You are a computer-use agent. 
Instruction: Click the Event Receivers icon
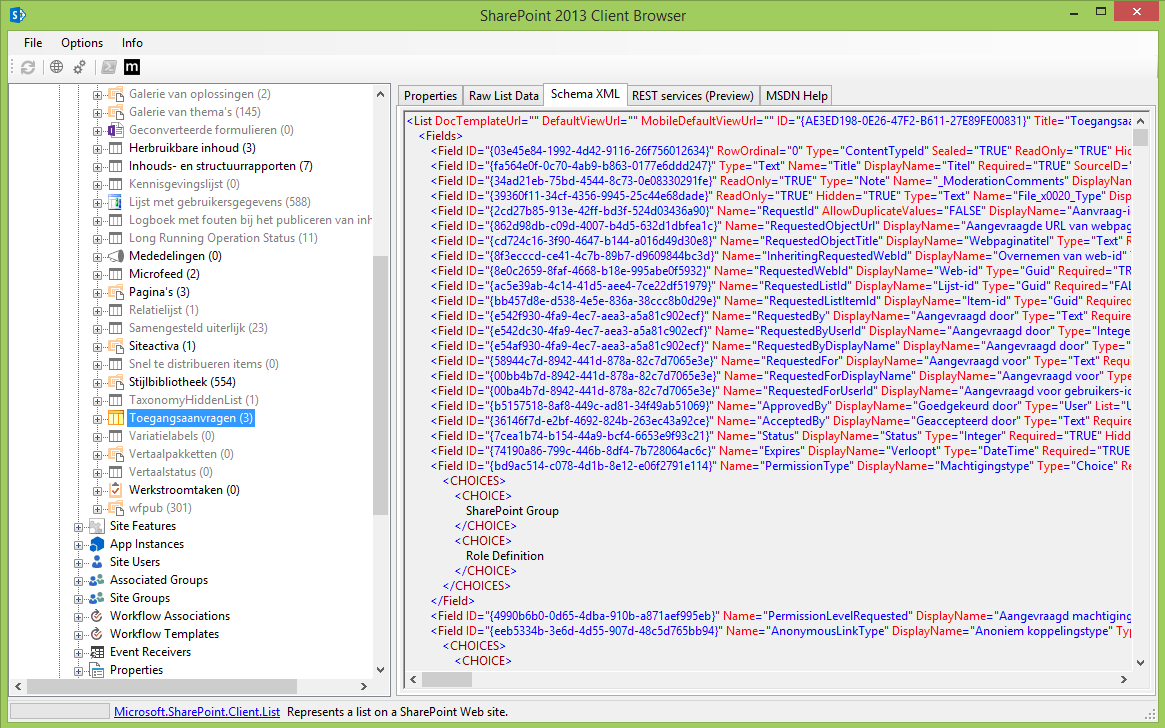click(x=98, y=651)
